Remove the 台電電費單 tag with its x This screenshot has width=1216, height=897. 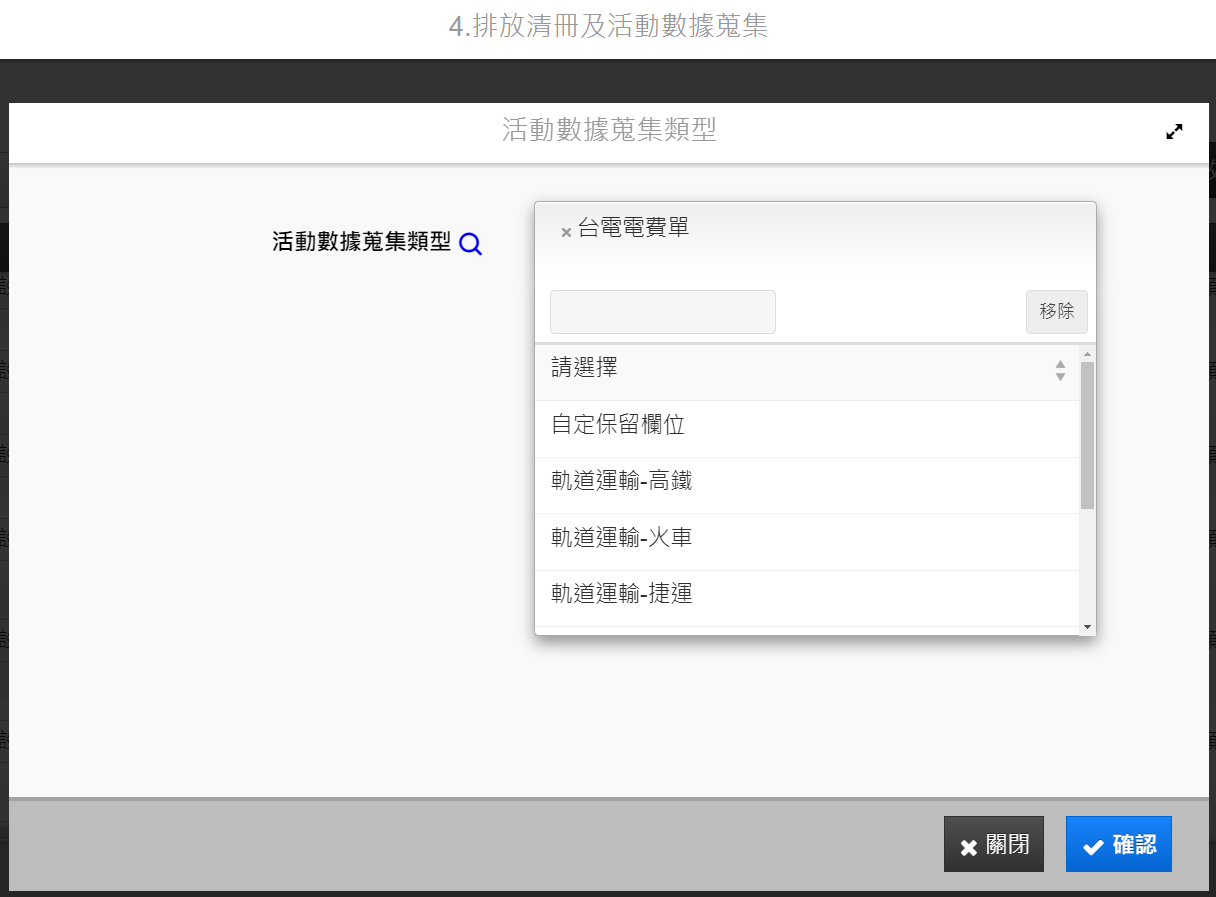566,232
